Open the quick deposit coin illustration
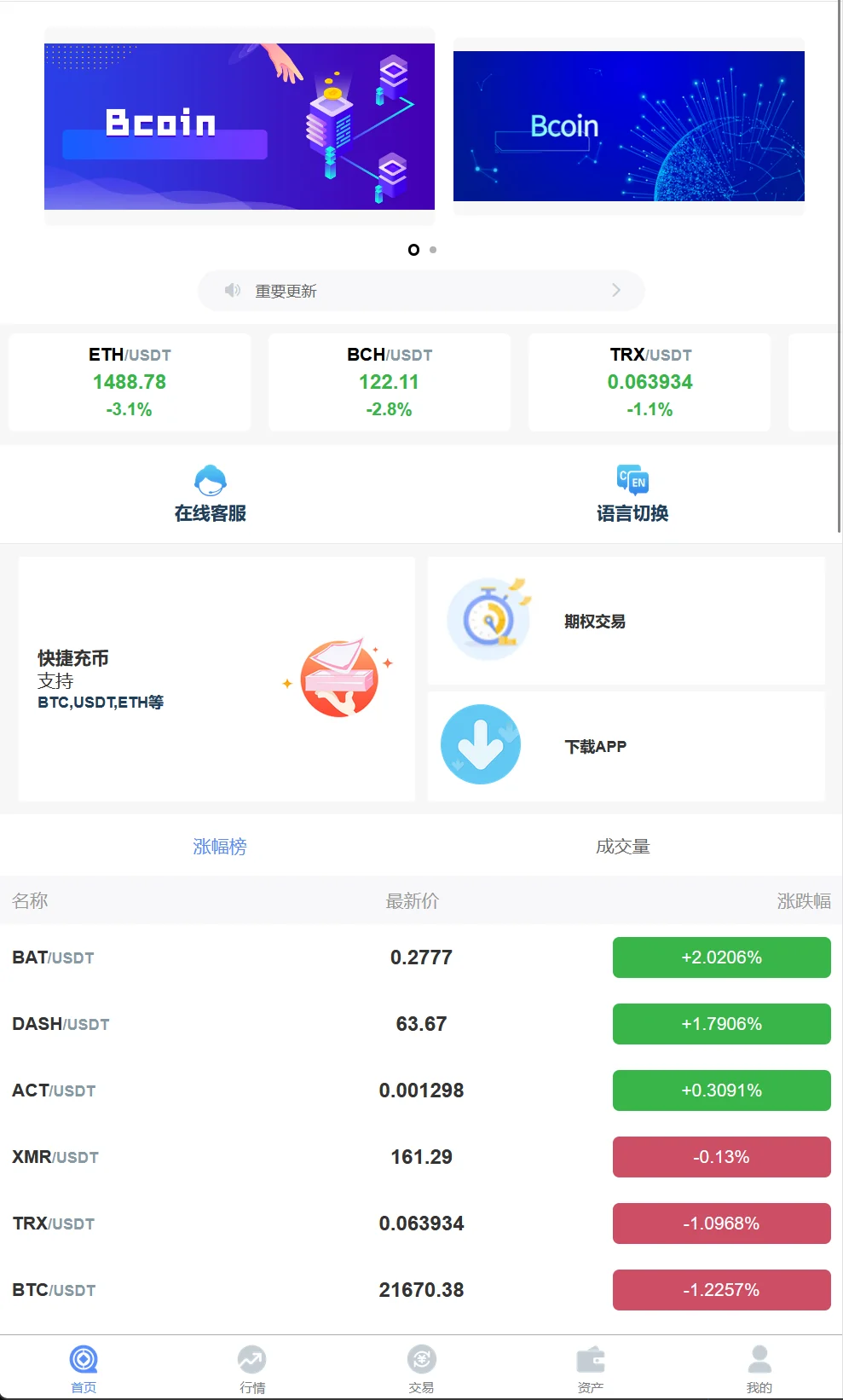Viewport: 843px width, 1400px height. click(339, 678)
